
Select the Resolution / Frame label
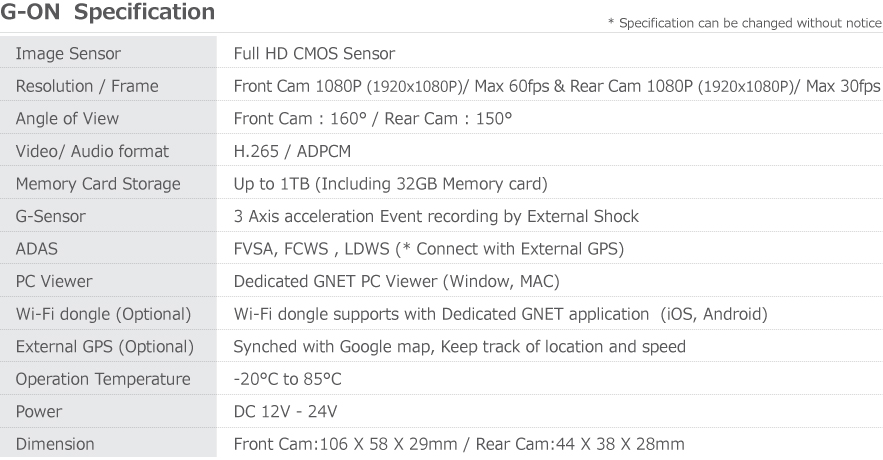coord(87,86)
